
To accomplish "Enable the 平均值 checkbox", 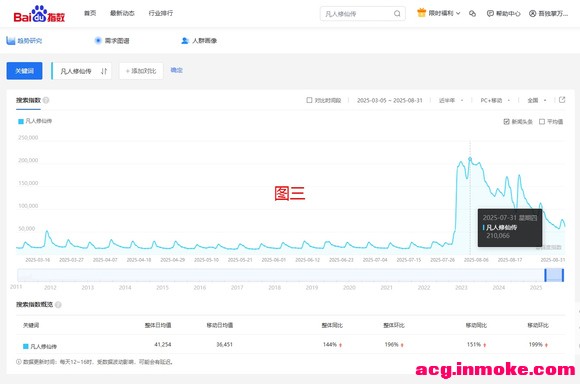I will pos(542,122).
